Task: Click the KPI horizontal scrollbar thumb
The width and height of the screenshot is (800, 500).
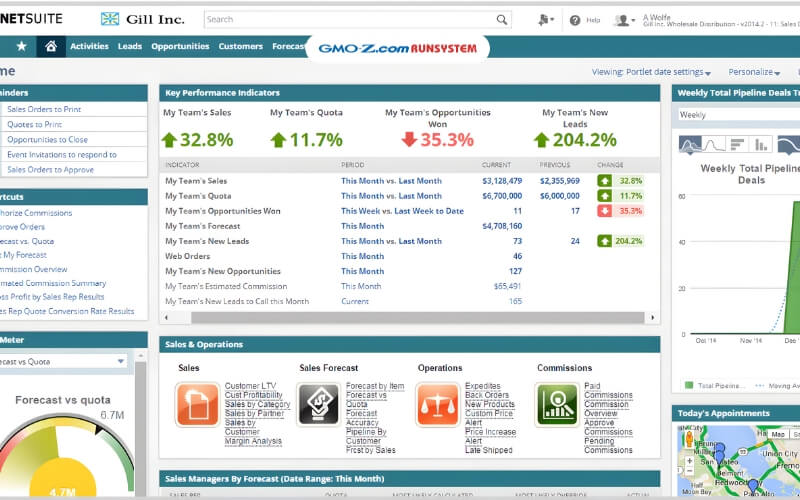Action: [417, 317]
